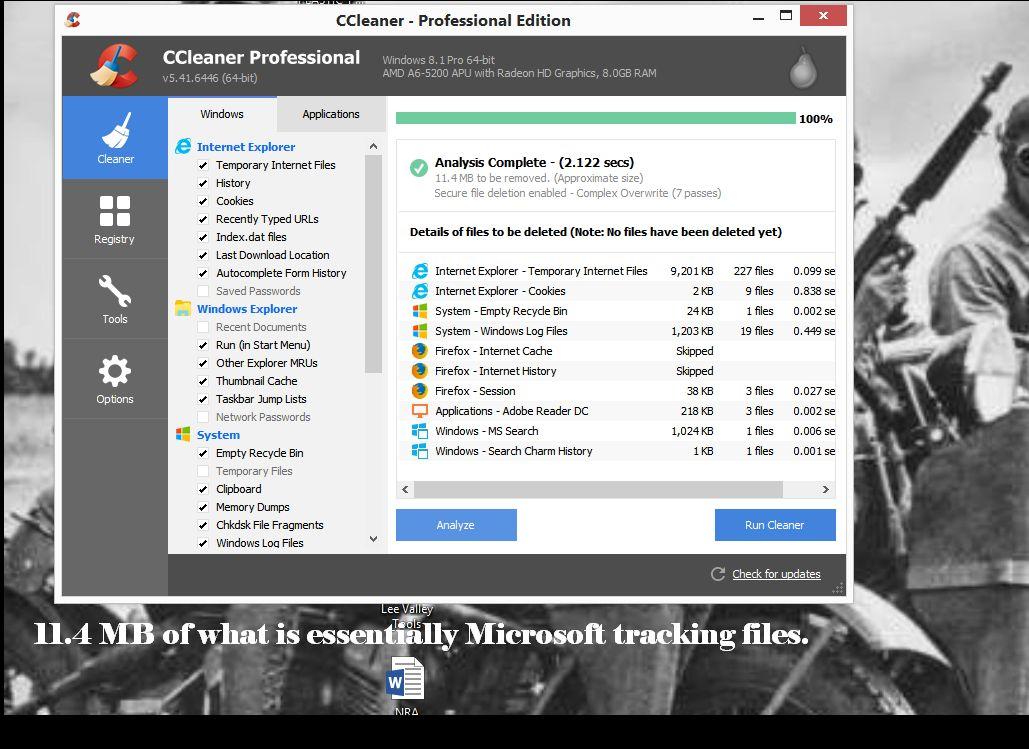Image resolution: width=1029 pixels, height=749 pixels.
Task: Uncheck the Cookies cleaning option
Action: pyautogui.click(x=204, y=201)
